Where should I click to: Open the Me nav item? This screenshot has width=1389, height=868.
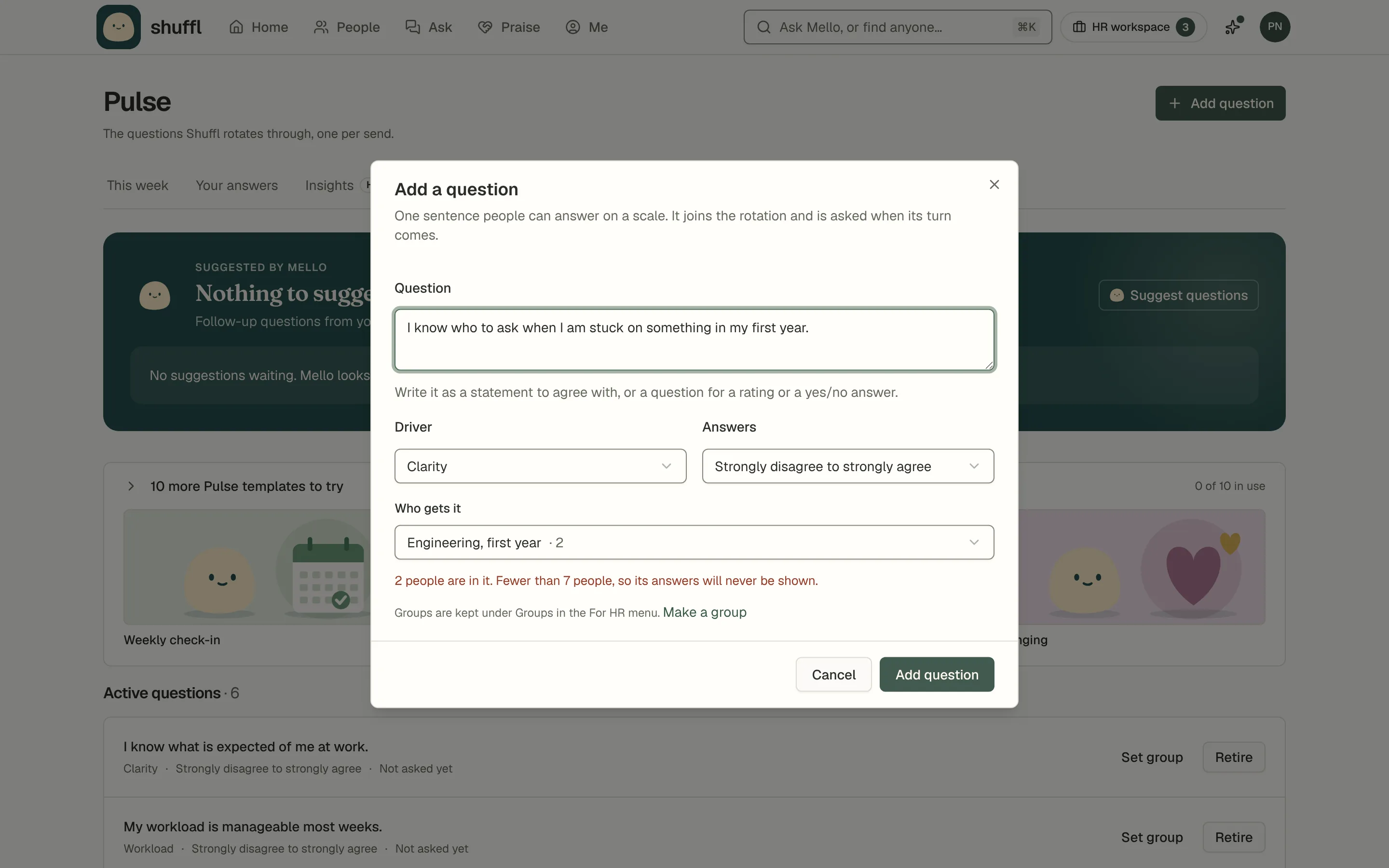(x=586, y=27)
